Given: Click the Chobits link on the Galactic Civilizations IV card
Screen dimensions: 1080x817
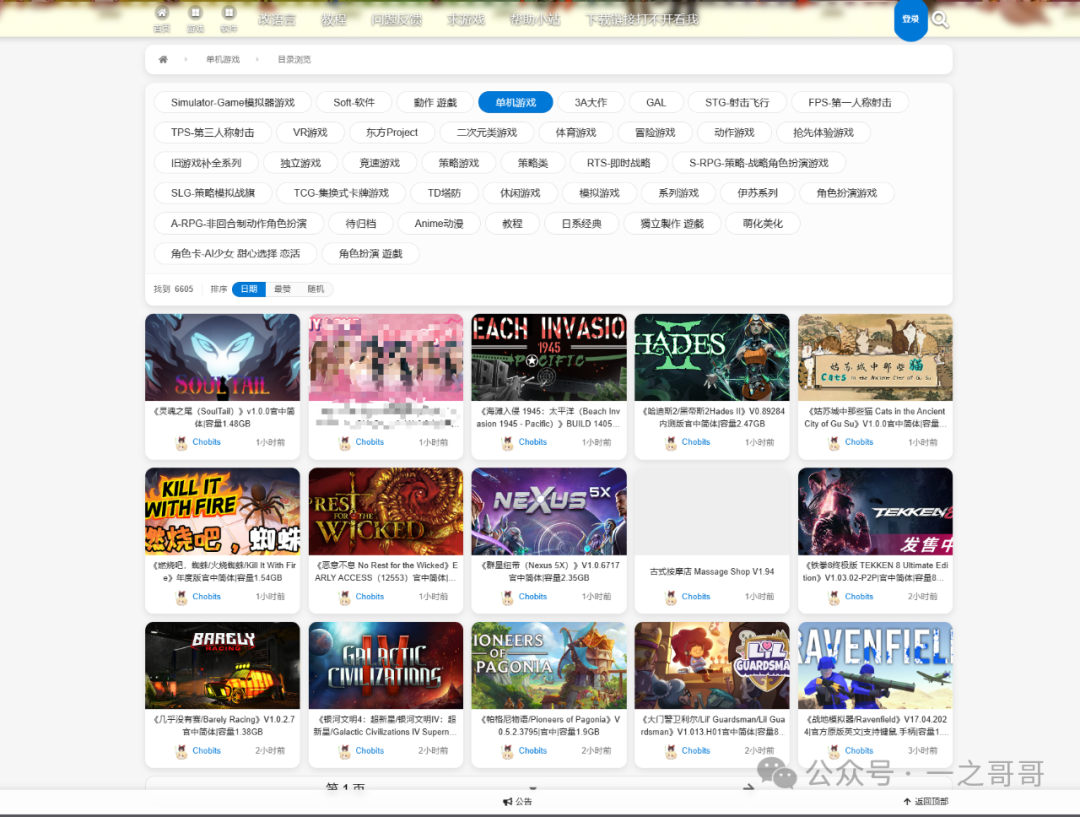Looking at the screenshot, I should coord(370,751).
